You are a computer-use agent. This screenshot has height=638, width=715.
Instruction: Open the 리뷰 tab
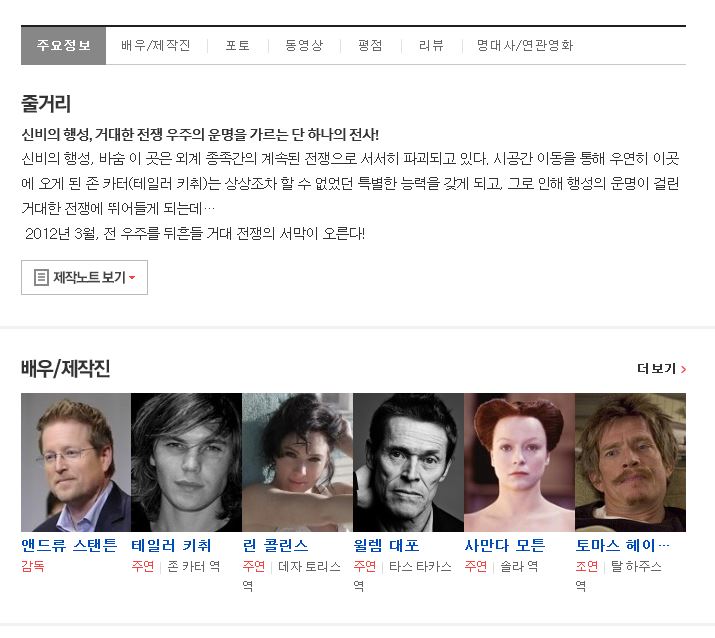coord(431,45)
